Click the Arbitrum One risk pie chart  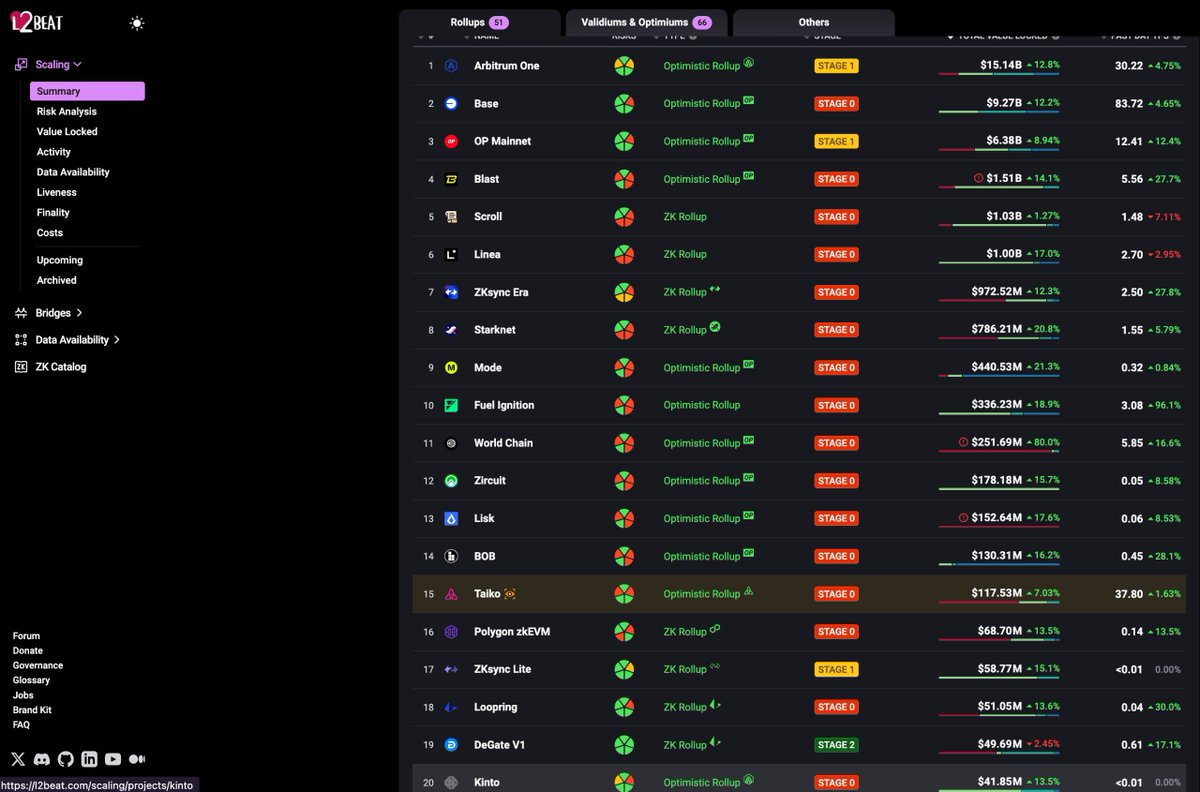624,66
